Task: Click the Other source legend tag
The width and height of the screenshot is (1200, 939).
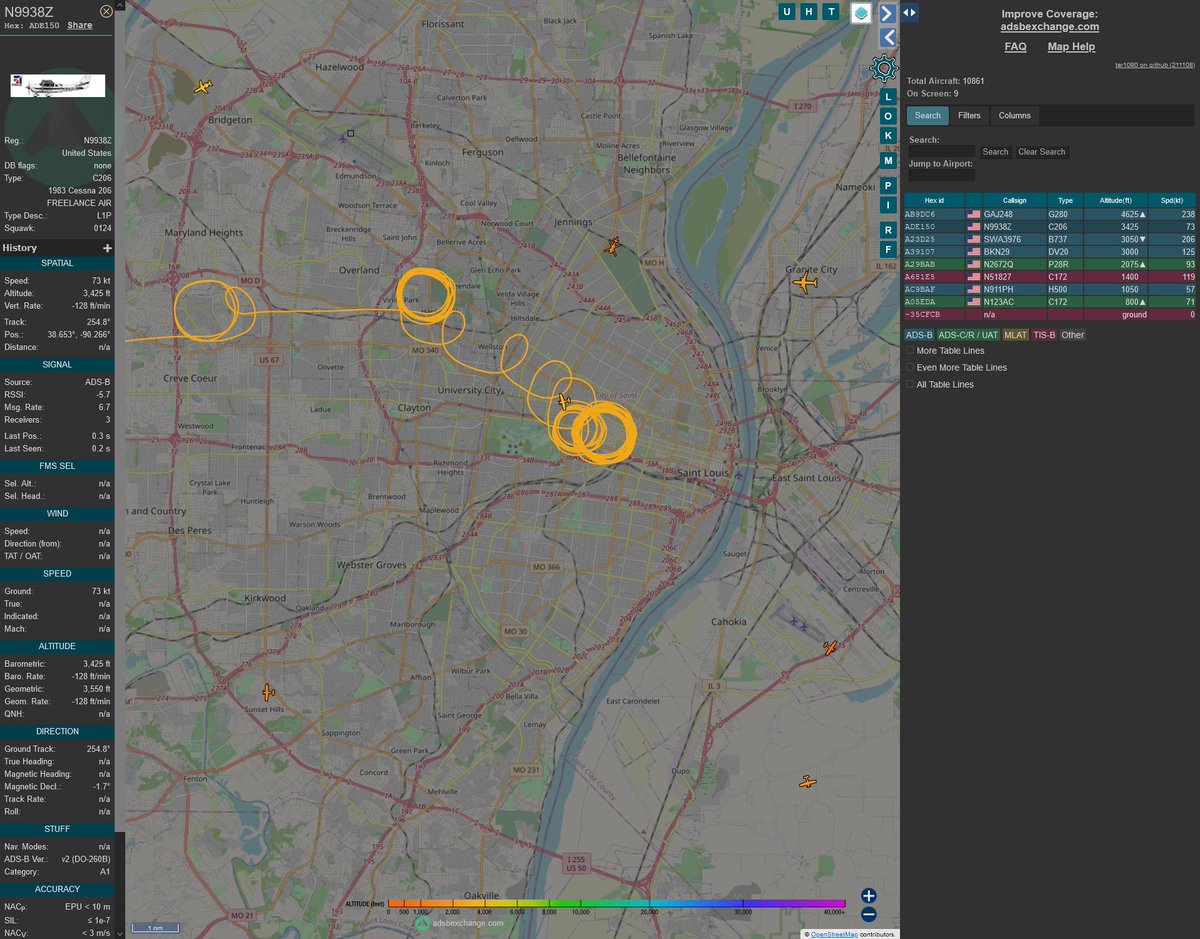Action: [x=1072, y=335]
